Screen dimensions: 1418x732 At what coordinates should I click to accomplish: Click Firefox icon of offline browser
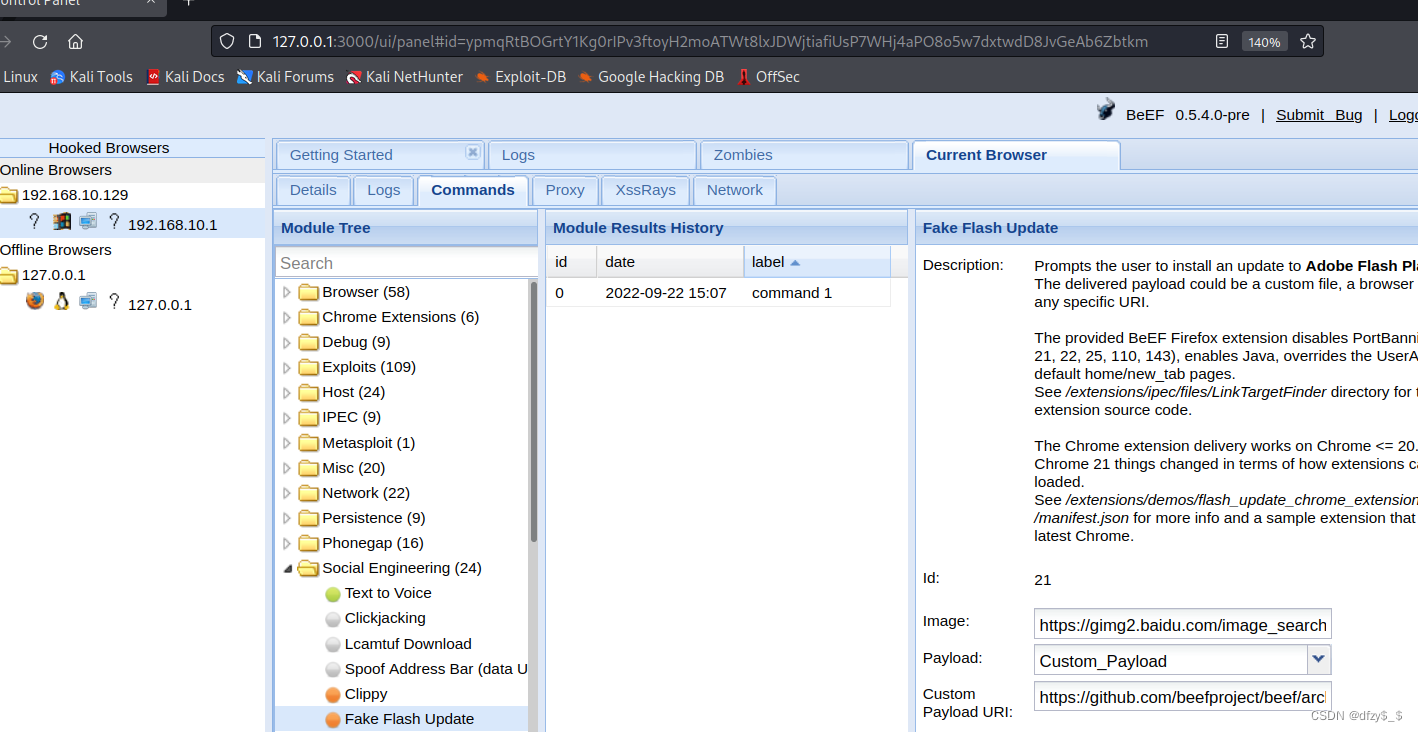tap(35, 301)
